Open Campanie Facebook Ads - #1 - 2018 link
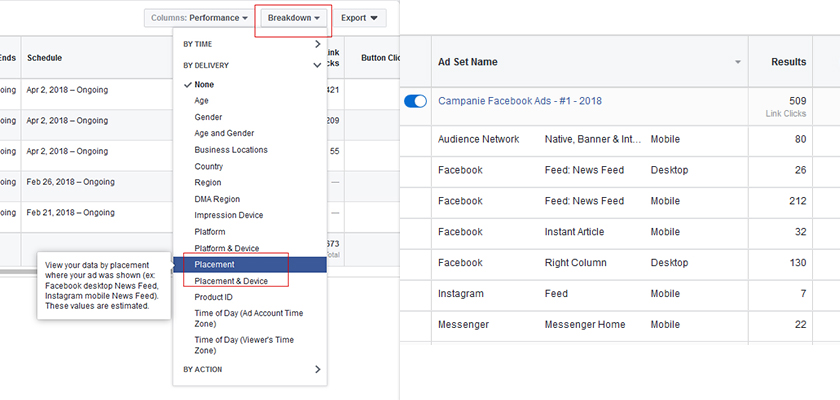 (x=520, y=101)
